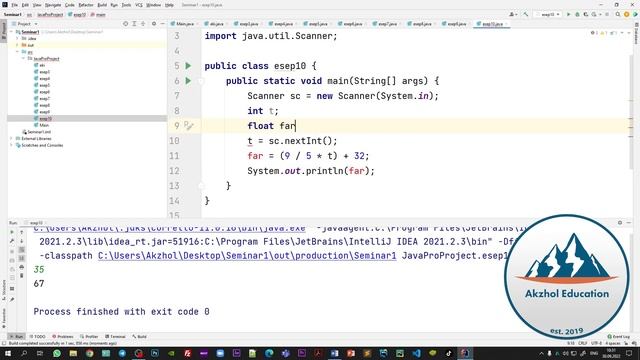The image size is (640, 360).
Task: Toggle the Structure side tab
Action: coord(4,290)
